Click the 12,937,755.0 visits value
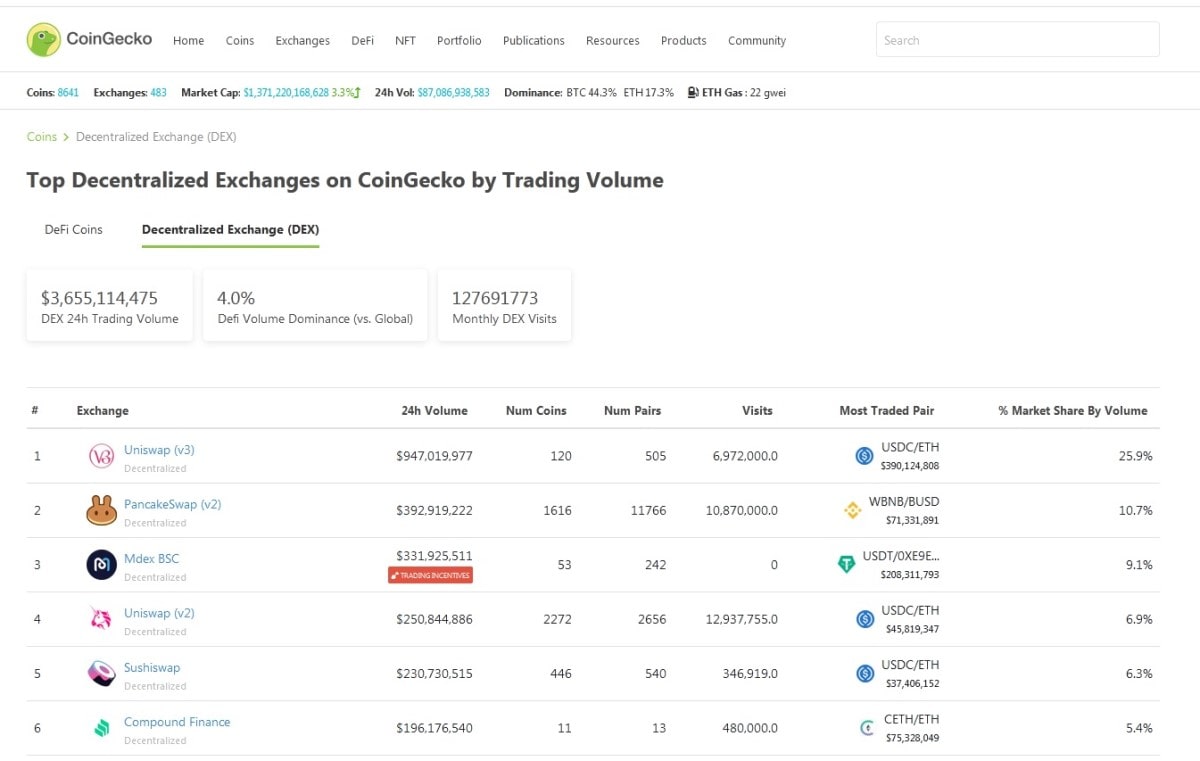1200x761 pixels. [741, 619]
